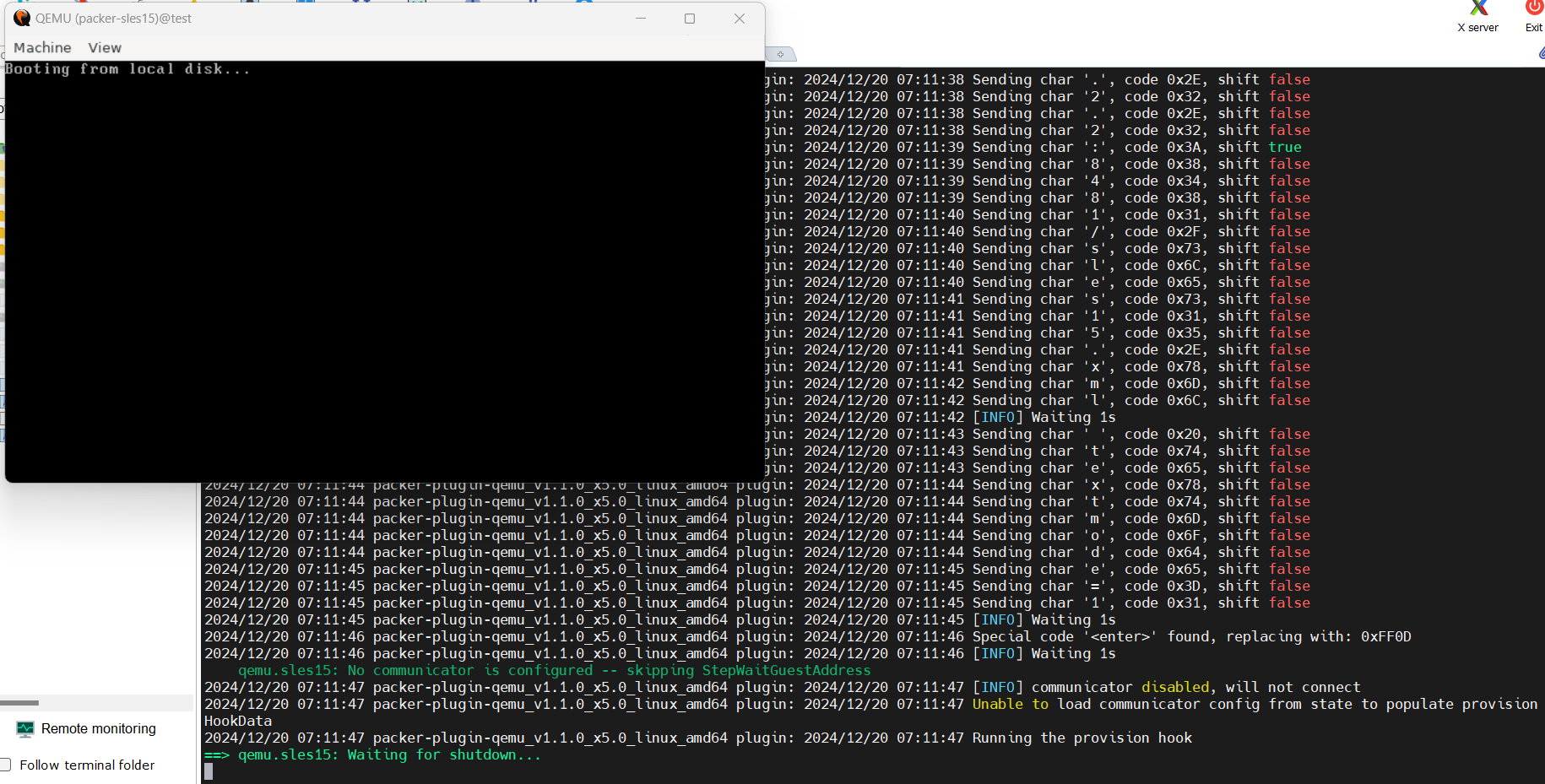The image size is (1545, 784).
Task: Click the "Waiting for shutdown" terminal line
Action: [388, 755]
